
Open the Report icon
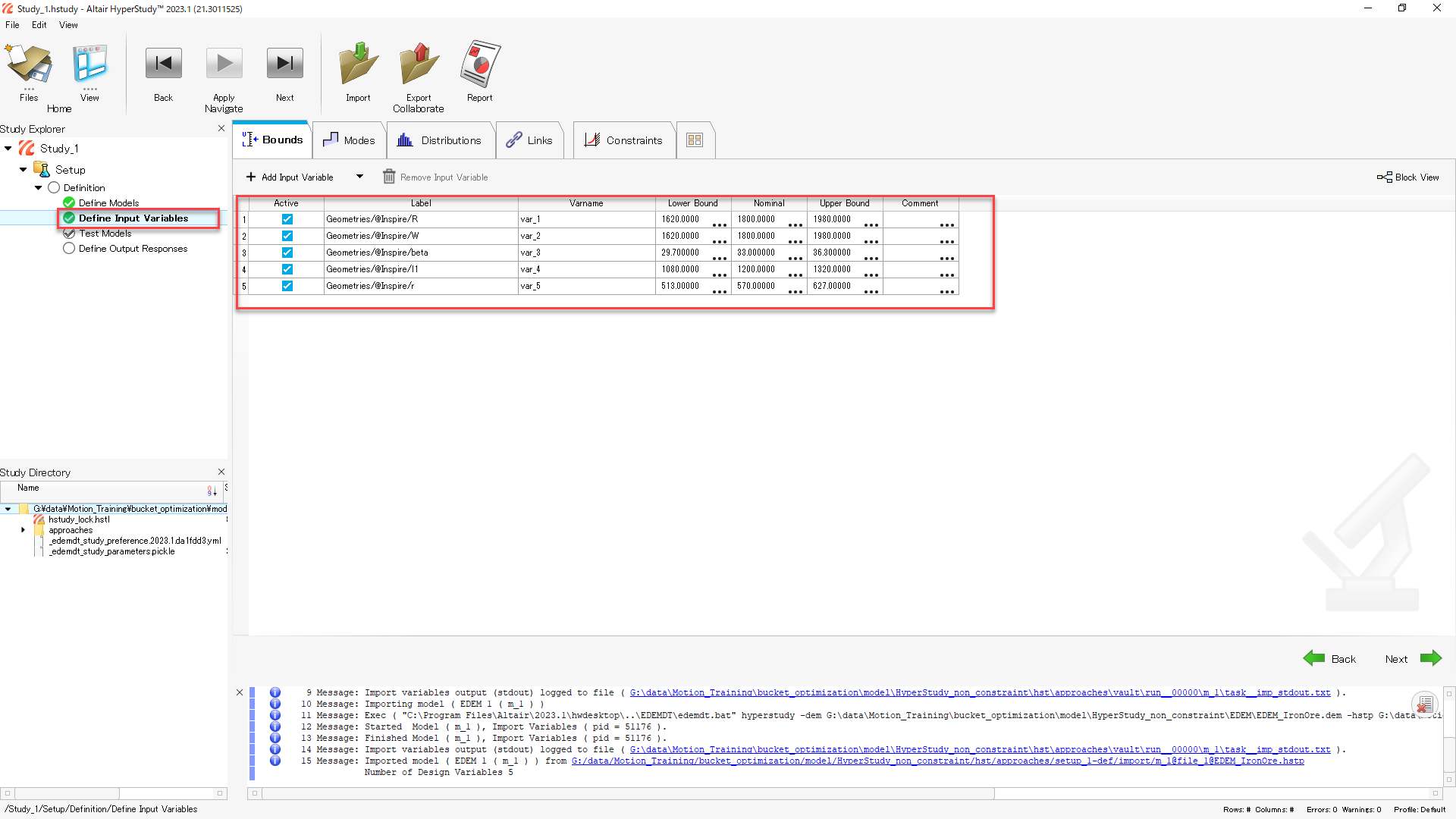pyautogui.click(x=479, y=64)
